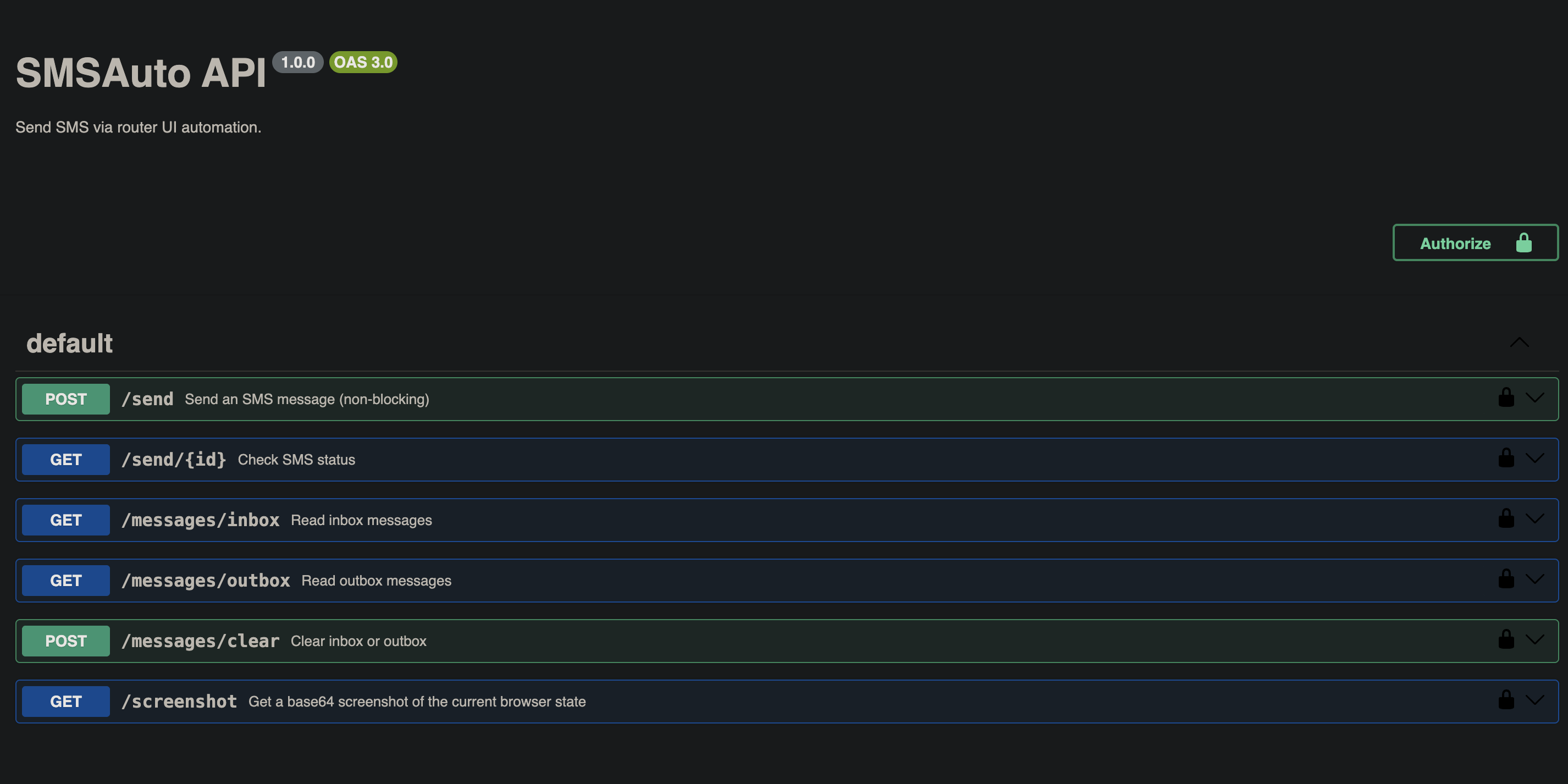The width and height of the screenshot is (1568, 784).
Task: Click lock icon on POST /send row
Action: point(1506,398)
